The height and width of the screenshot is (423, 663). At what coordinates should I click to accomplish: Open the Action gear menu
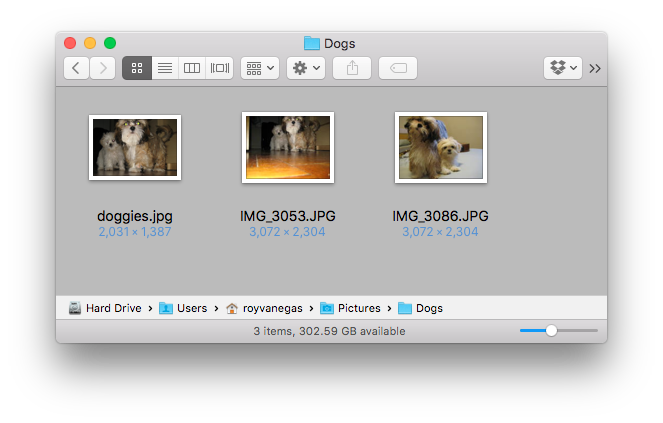[306, 68]
